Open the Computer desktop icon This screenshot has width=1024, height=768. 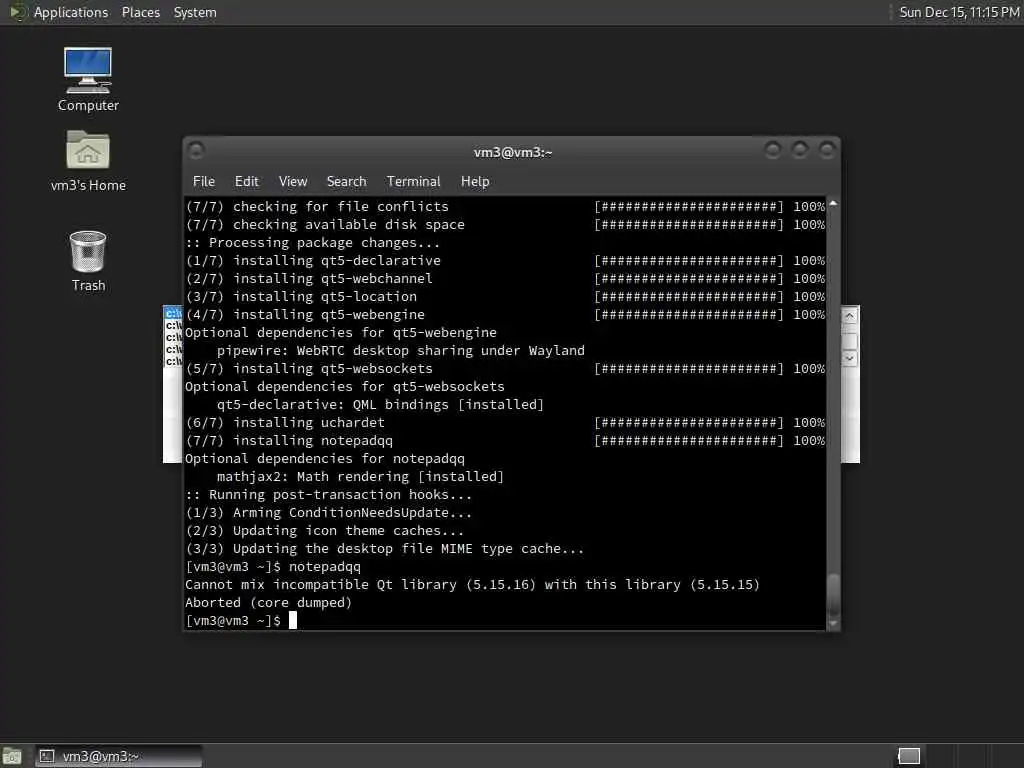[88, 78]
